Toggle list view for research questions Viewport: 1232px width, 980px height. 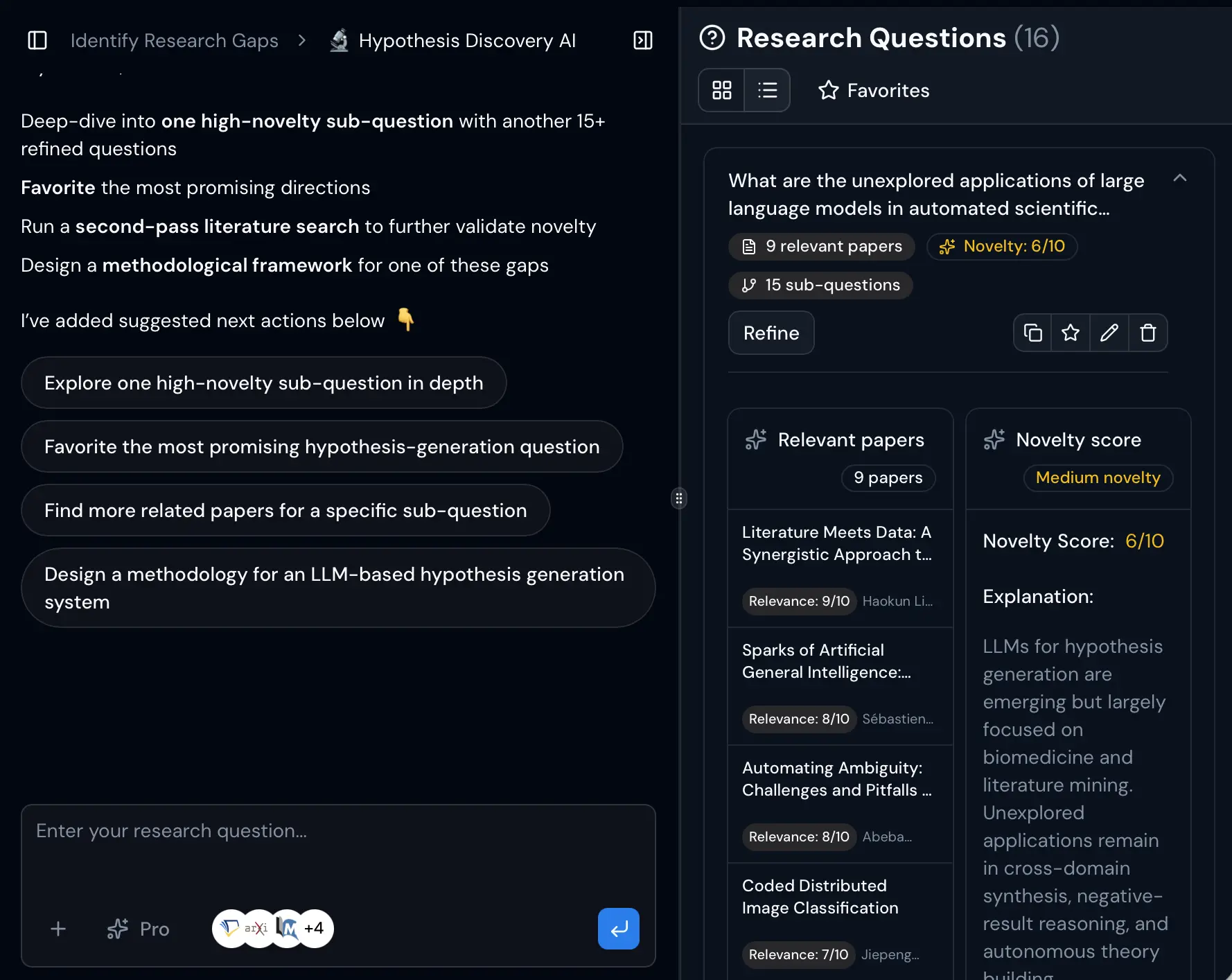pos(768,90)
